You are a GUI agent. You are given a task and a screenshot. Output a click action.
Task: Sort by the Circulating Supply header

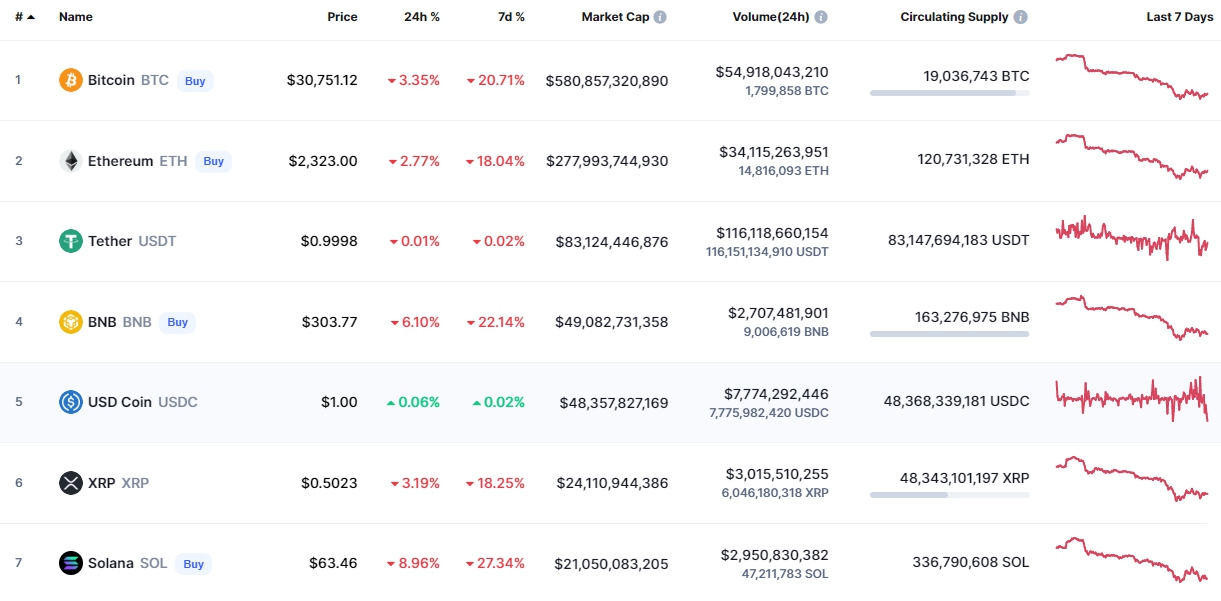pyautogui.click(x=954, y=17)
